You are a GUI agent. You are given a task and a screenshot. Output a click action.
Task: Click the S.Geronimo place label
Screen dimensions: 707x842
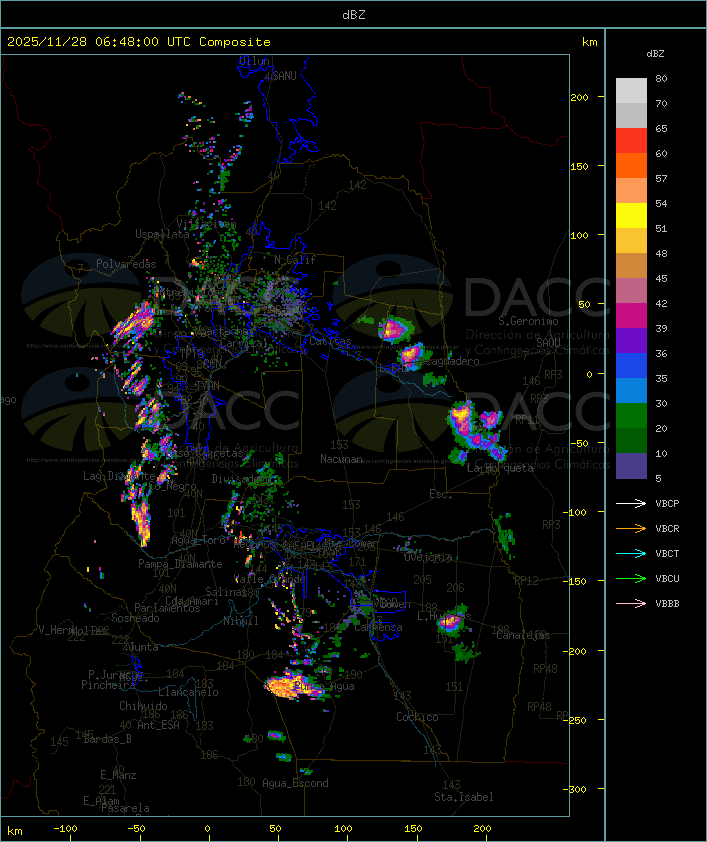point(528,321)
